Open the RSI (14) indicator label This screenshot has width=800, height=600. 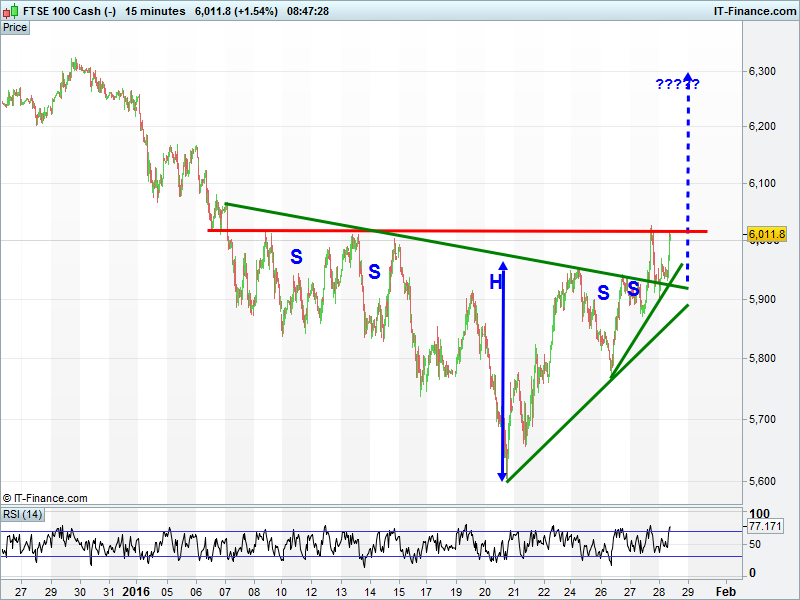[21, 514]
